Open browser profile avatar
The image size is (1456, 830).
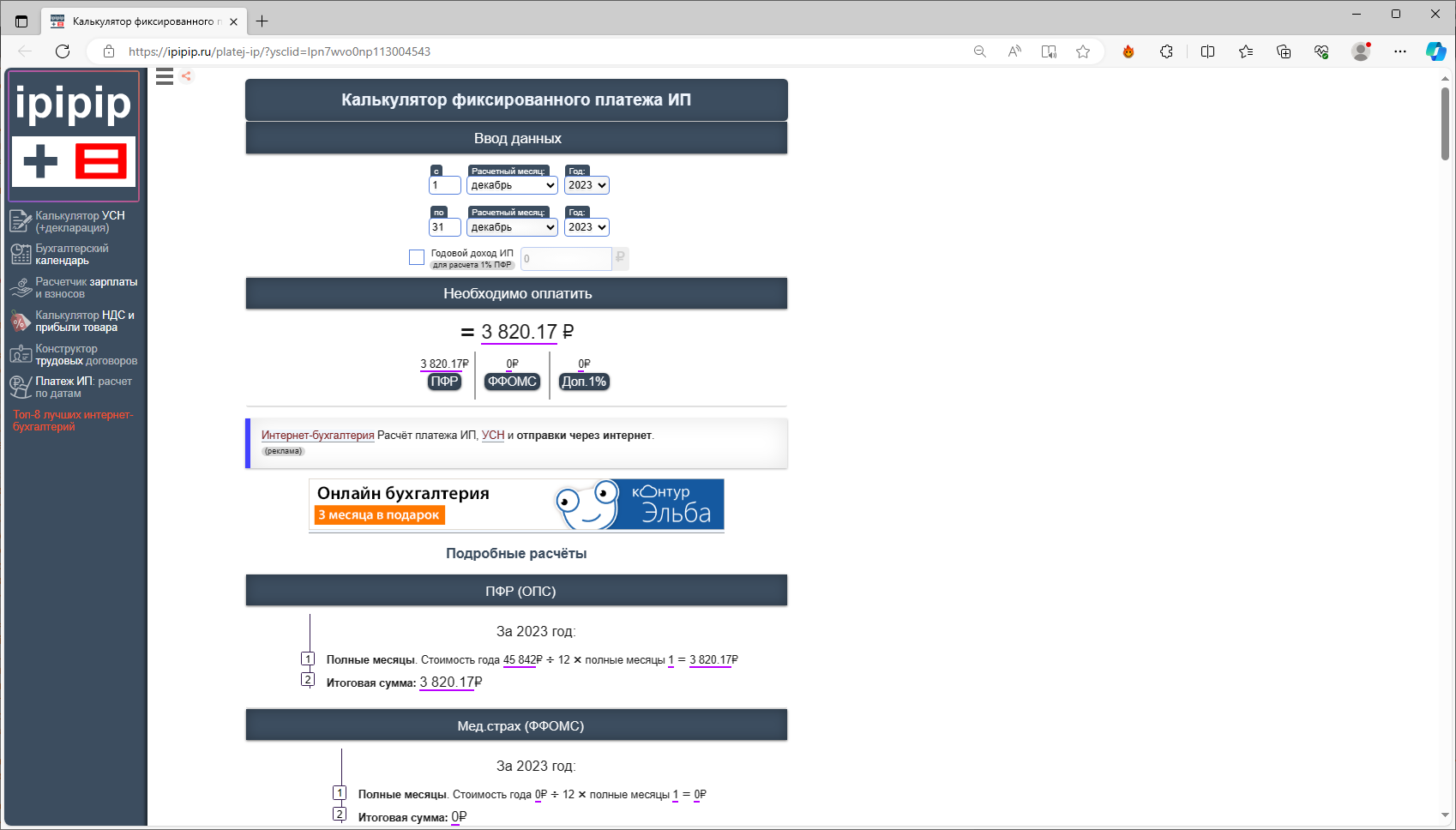point(1361,51)
